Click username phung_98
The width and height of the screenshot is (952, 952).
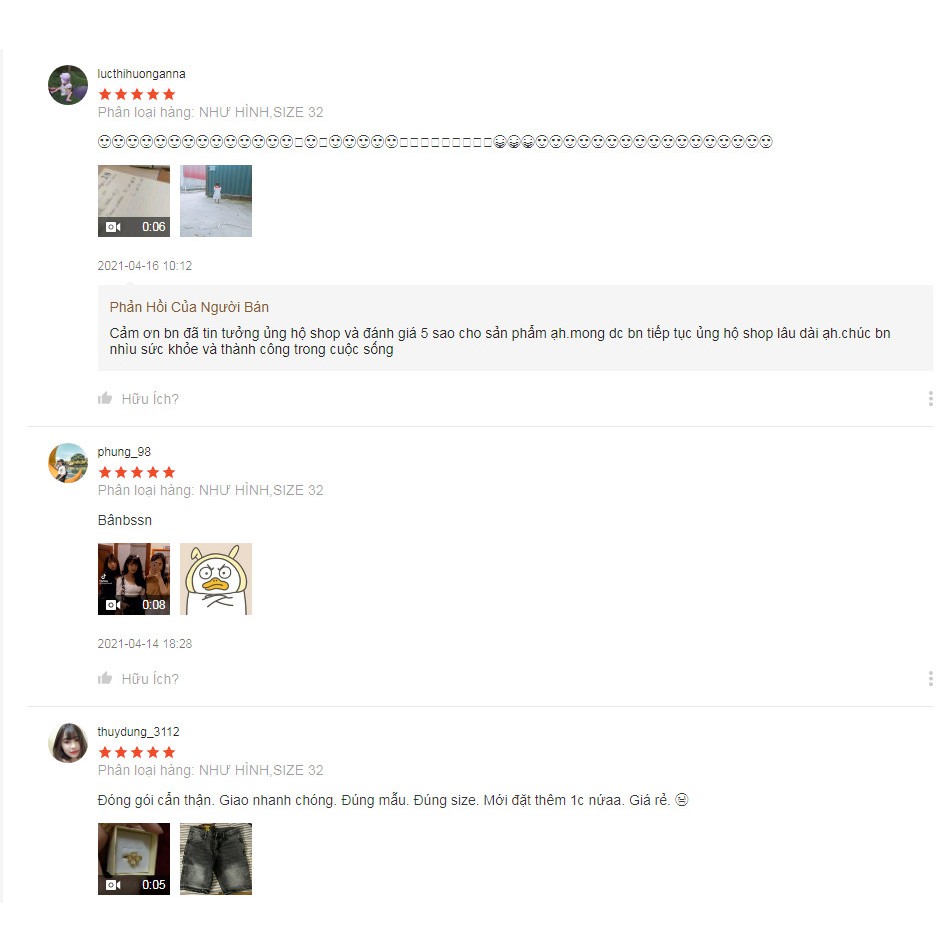(124, 452)
